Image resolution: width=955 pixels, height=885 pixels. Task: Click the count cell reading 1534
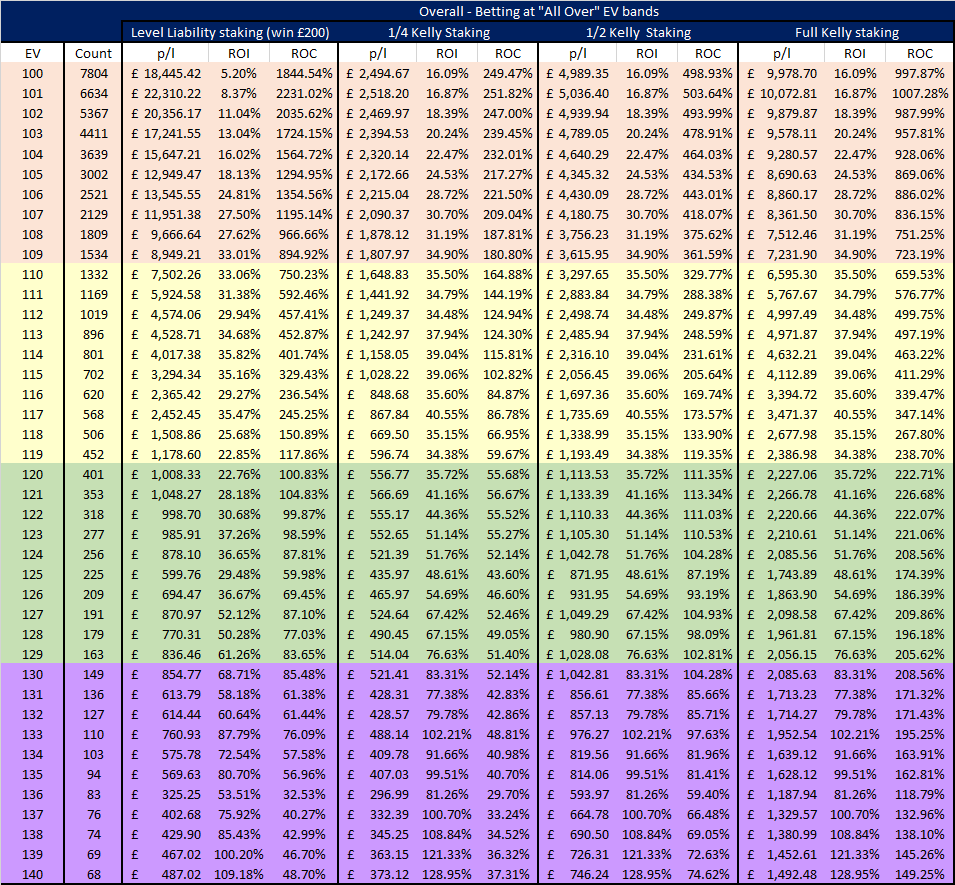(x=94, y=255)
